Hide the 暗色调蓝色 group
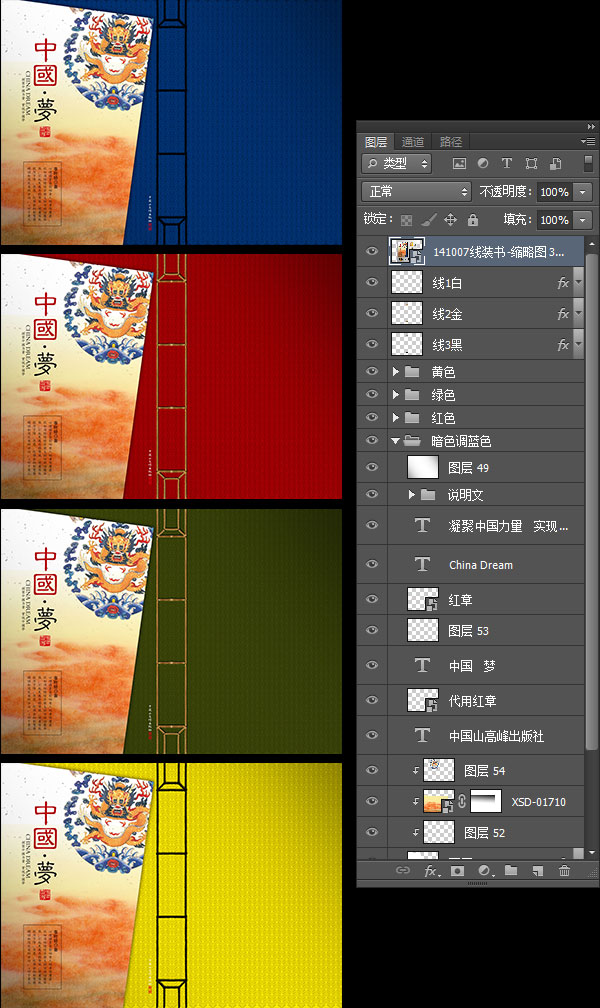Image resolution: width=600 pixels, height=1008 pixels. (x=372, y=440)
